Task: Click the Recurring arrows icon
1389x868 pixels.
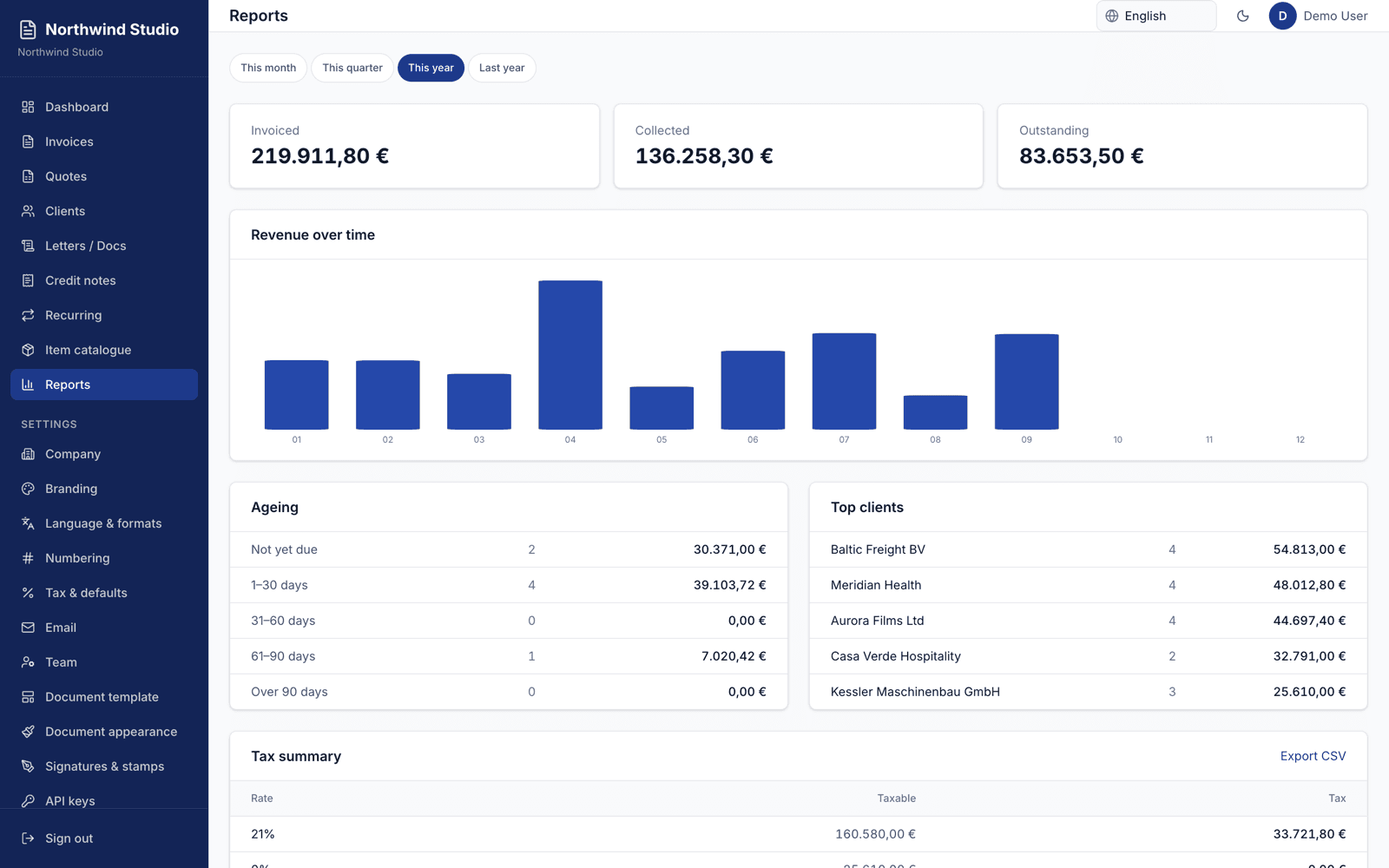Action: [x=28, y=315]
